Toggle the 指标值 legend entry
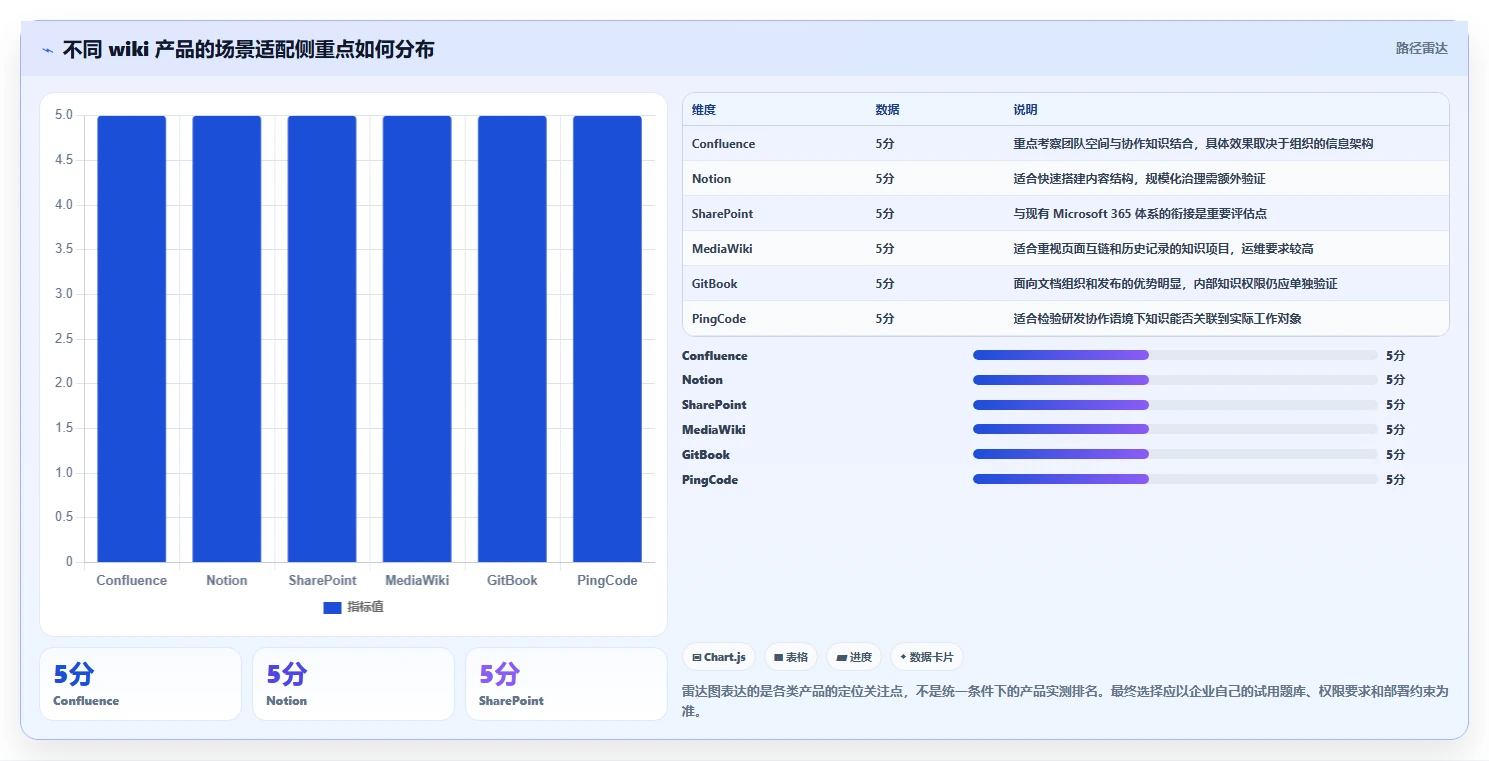 pyautogui.click(x=354, y=607)
